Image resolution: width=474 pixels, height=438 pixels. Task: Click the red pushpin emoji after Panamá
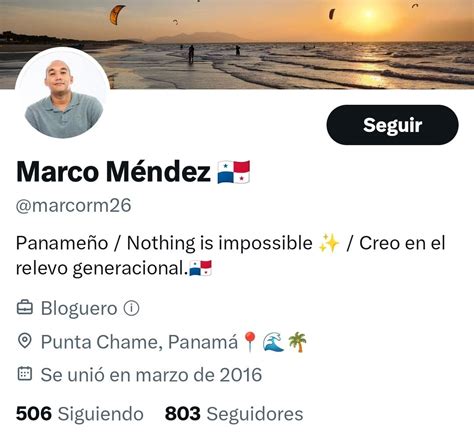[x=250, y=342]
